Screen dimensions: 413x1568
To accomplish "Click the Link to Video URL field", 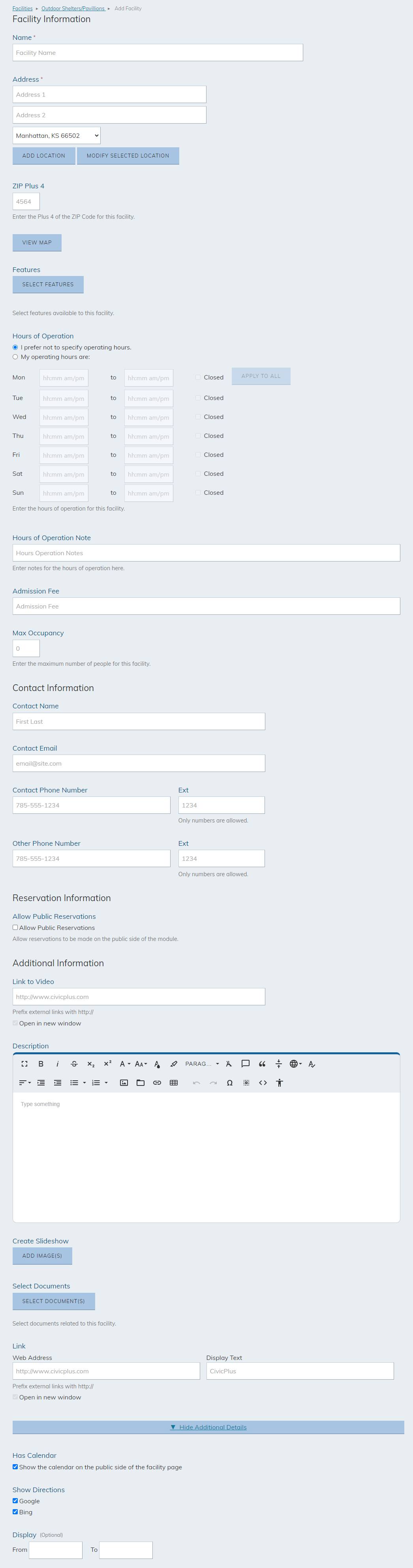I will pos(139,997).
